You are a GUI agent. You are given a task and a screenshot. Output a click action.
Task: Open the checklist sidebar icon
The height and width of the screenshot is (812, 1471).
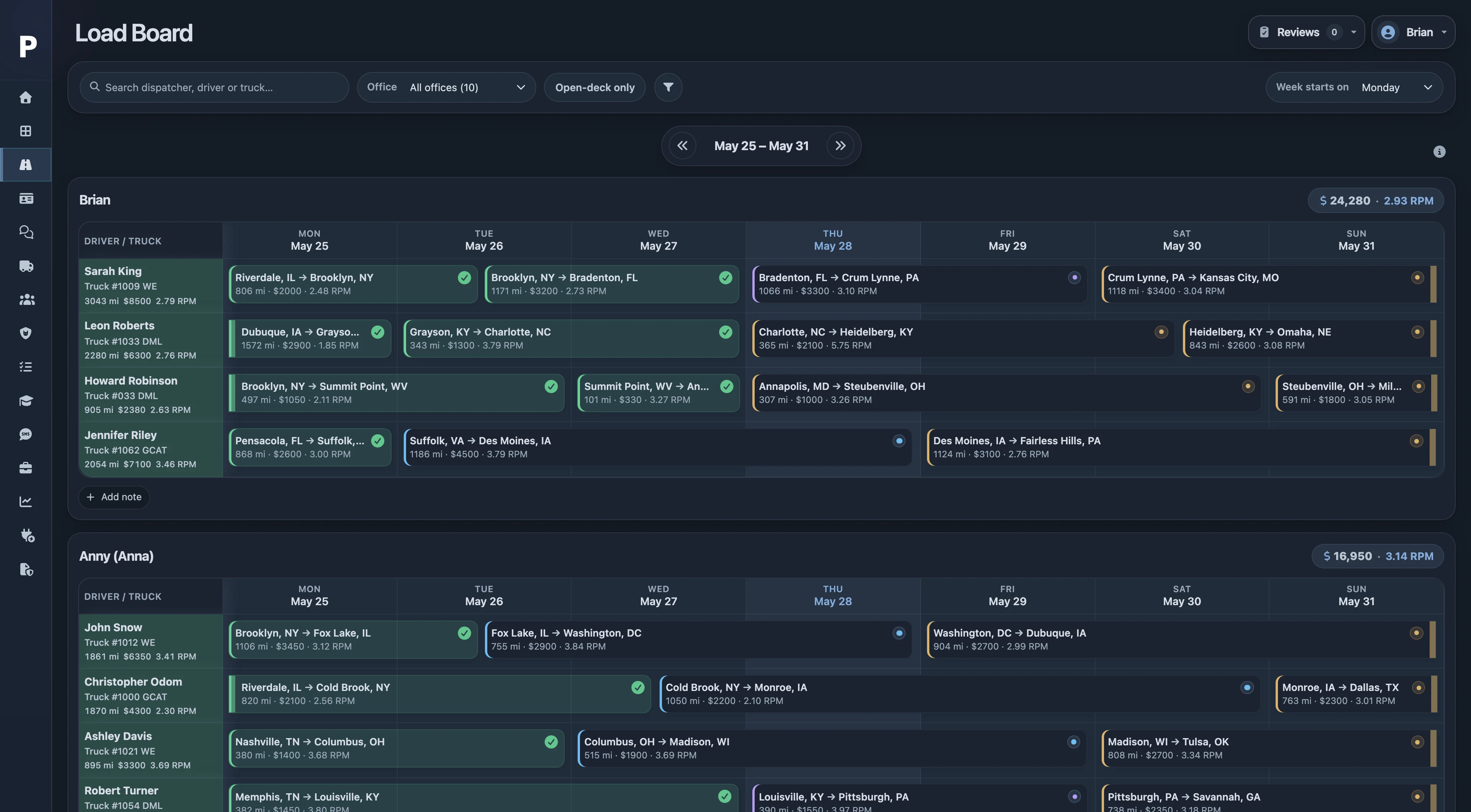tap(26, 367)
